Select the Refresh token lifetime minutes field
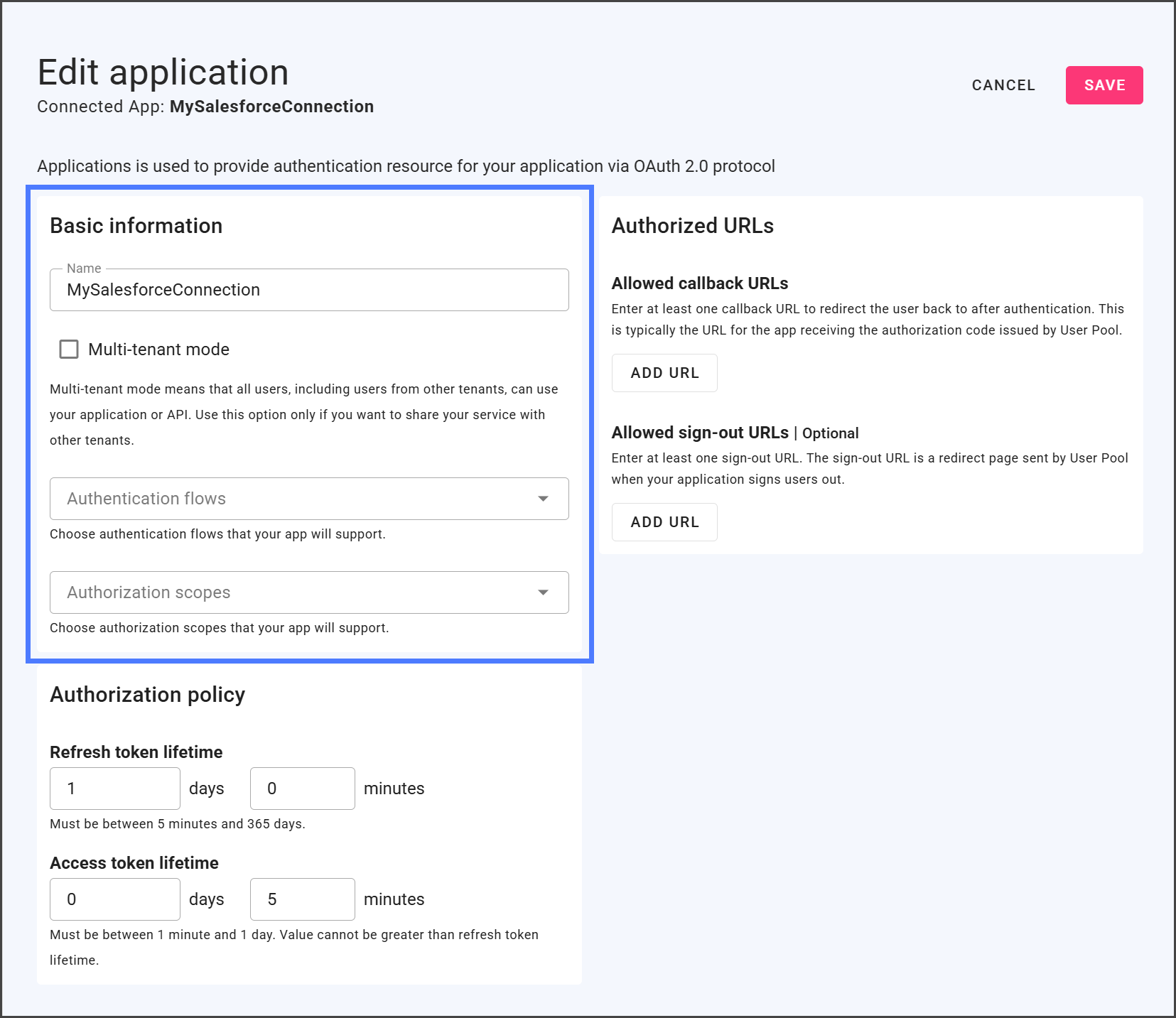This screenshot has width=1176, height=1018. pyautogui.click(x=302, y=789)
